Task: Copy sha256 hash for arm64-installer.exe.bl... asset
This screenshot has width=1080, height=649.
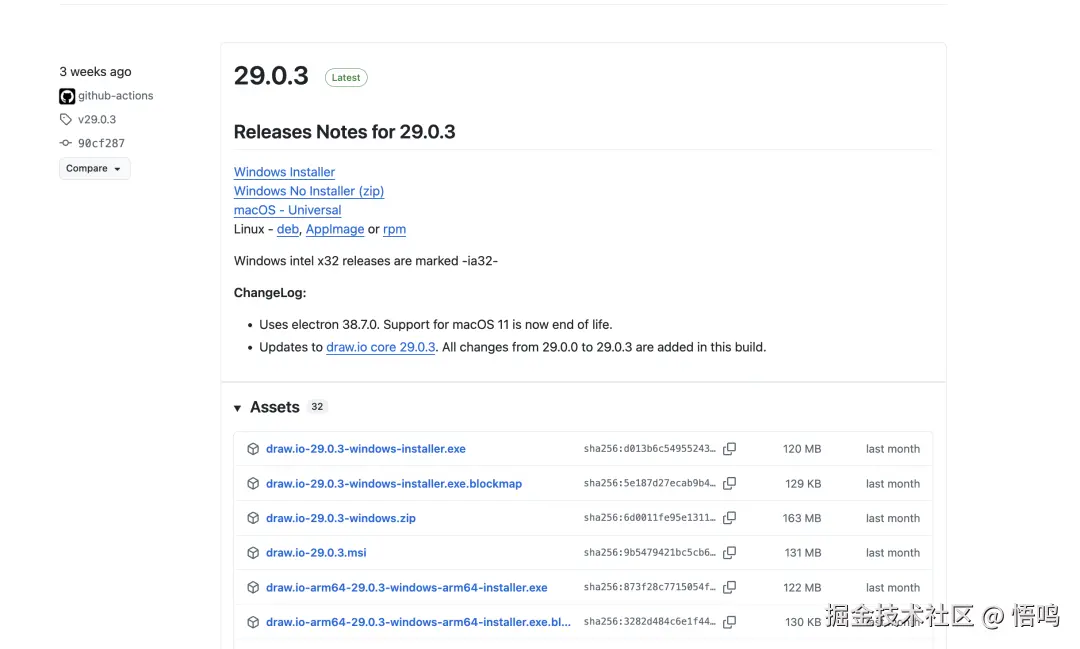Action: 729,622
